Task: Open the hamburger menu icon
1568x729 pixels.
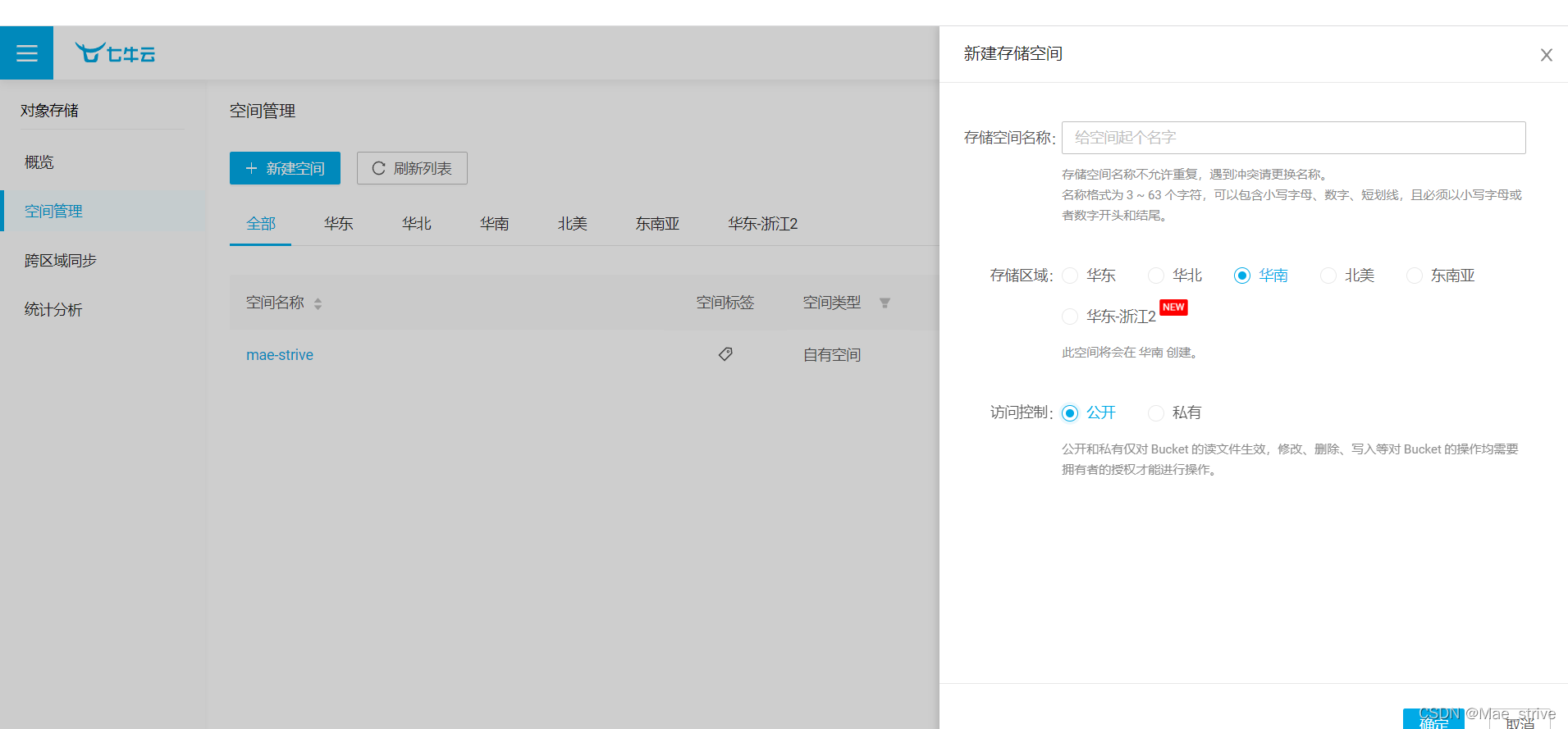Action: (x=26, y=53)
